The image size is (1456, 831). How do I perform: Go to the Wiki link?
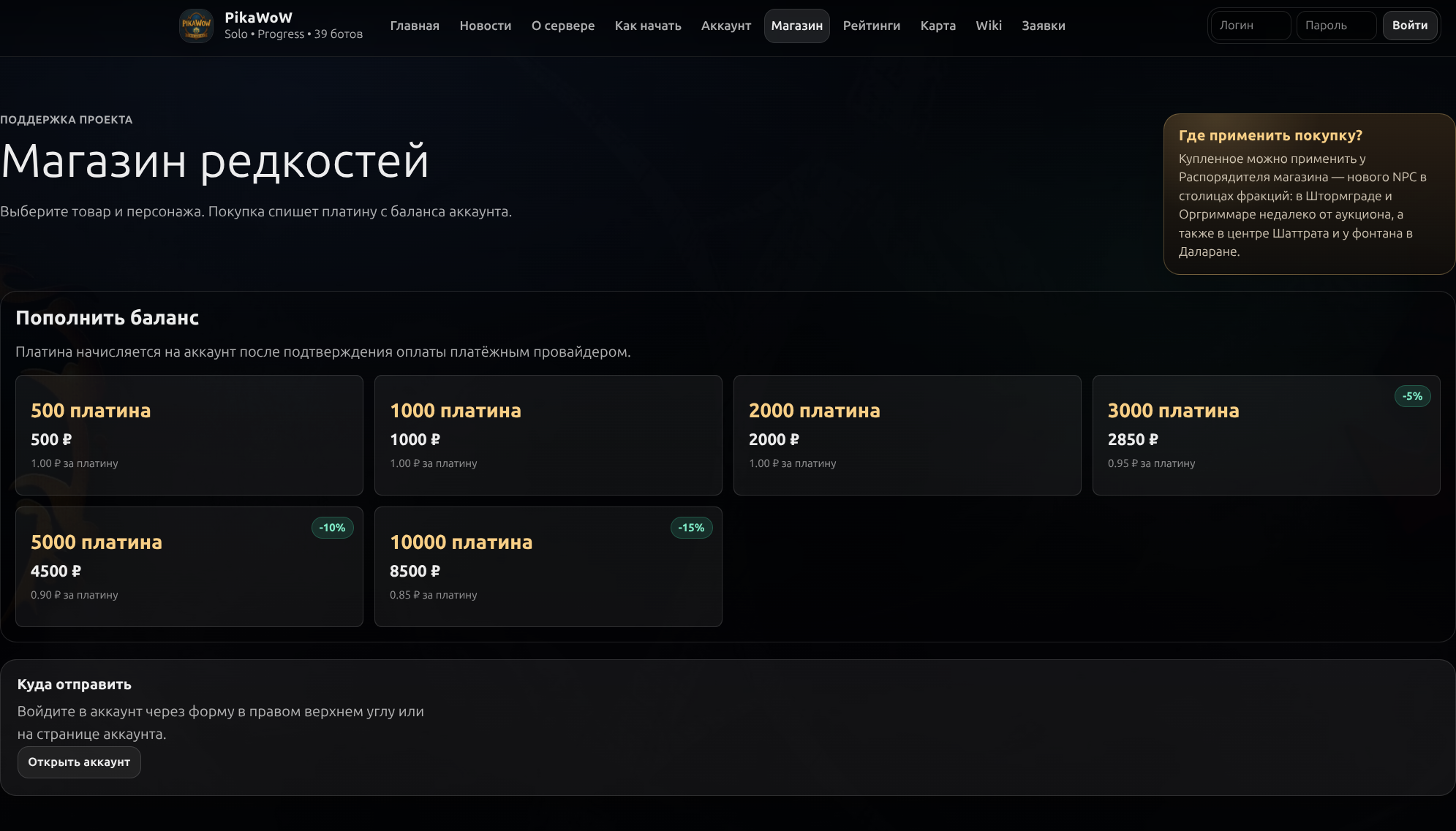(x=989, y=26)
